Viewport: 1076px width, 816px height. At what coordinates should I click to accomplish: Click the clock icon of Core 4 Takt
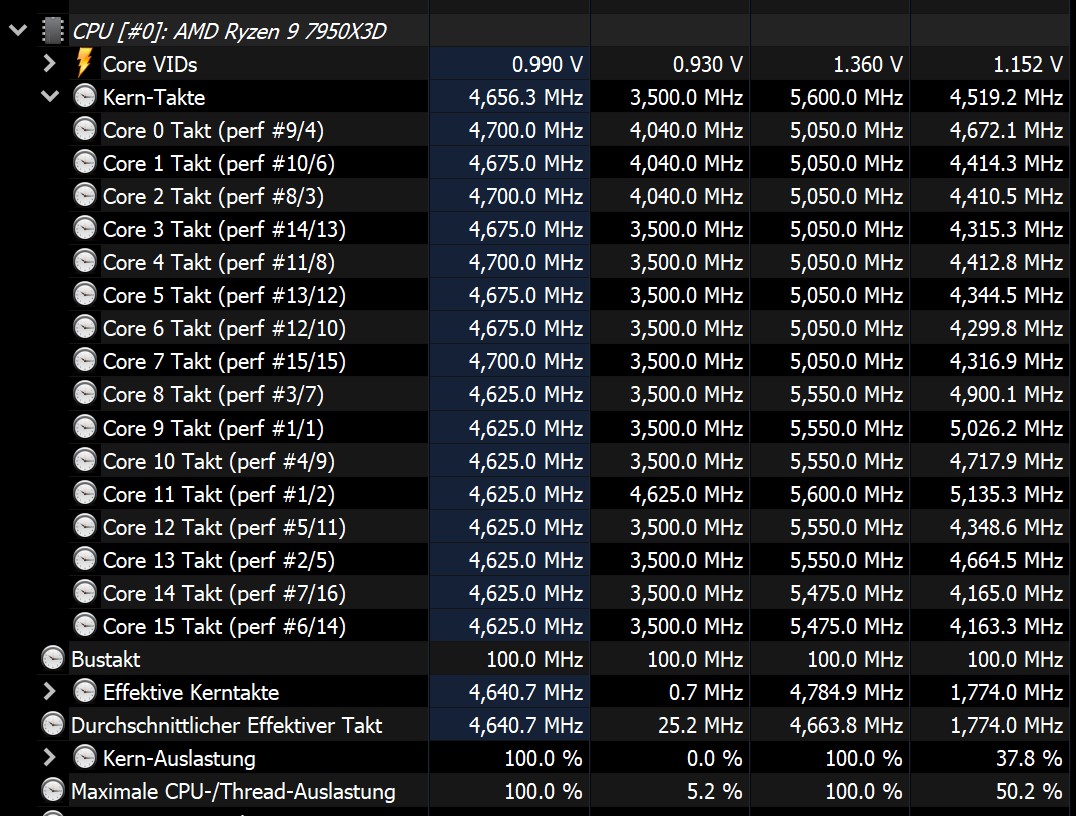coord(85,261)
